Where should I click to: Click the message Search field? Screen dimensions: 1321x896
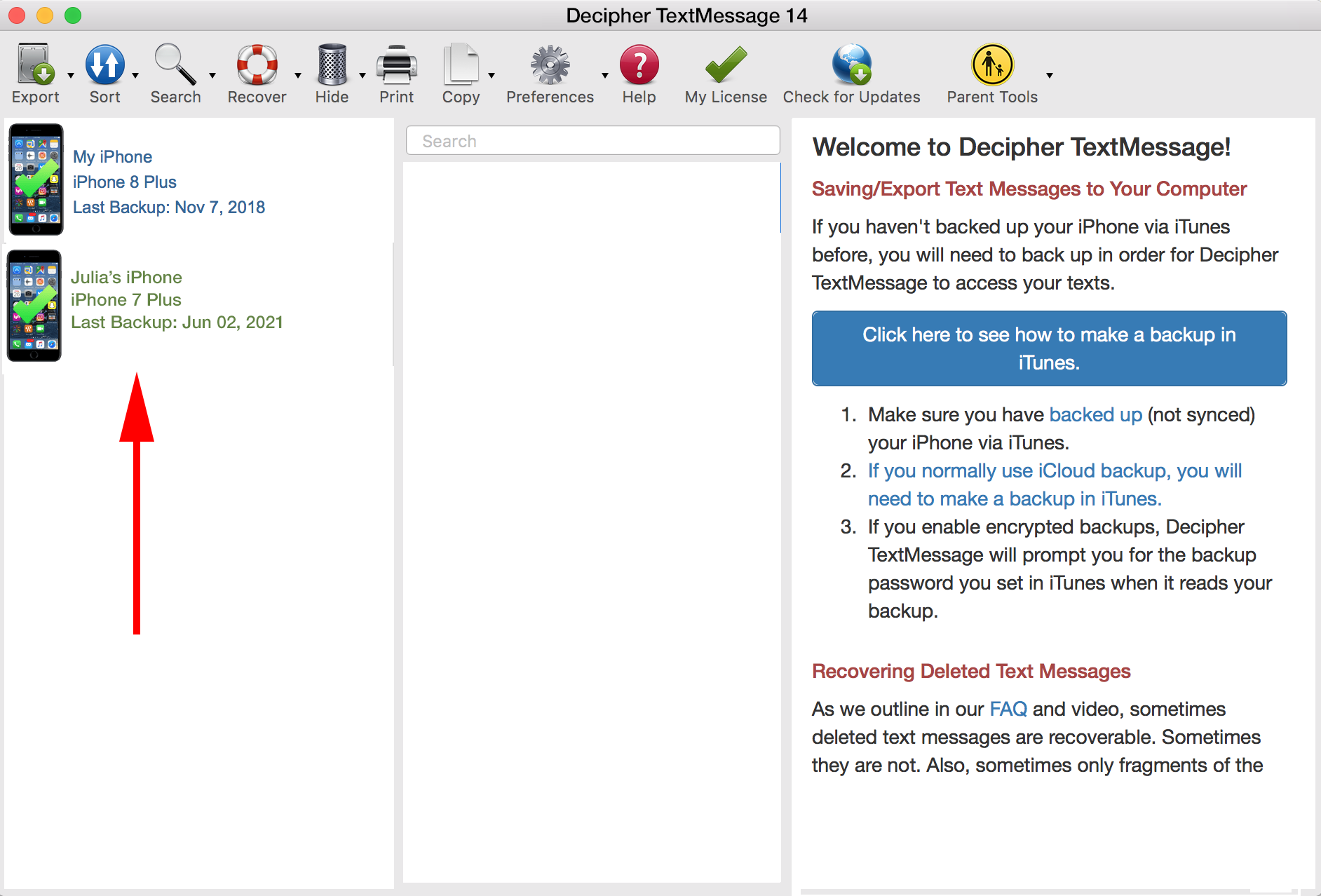(592, 140)
